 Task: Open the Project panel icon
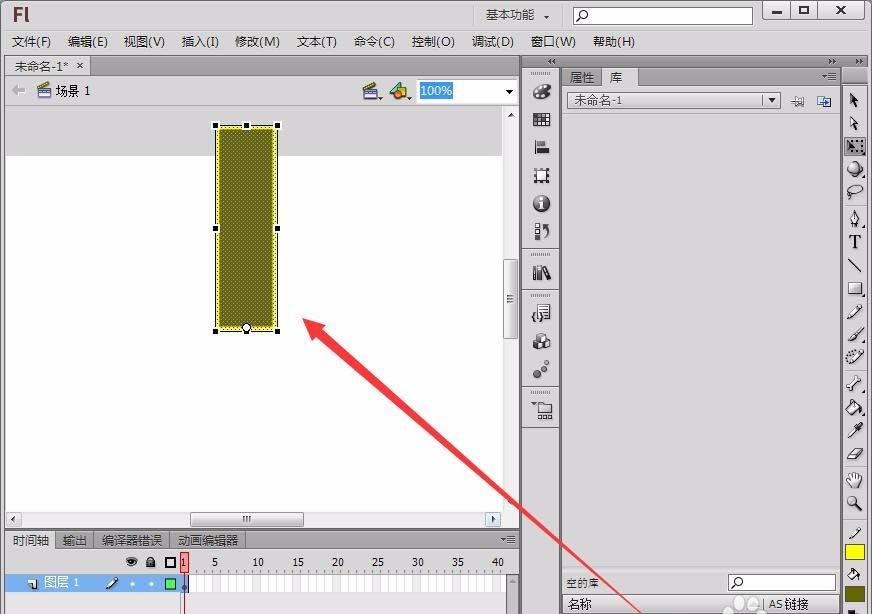(x=541, y=410)
